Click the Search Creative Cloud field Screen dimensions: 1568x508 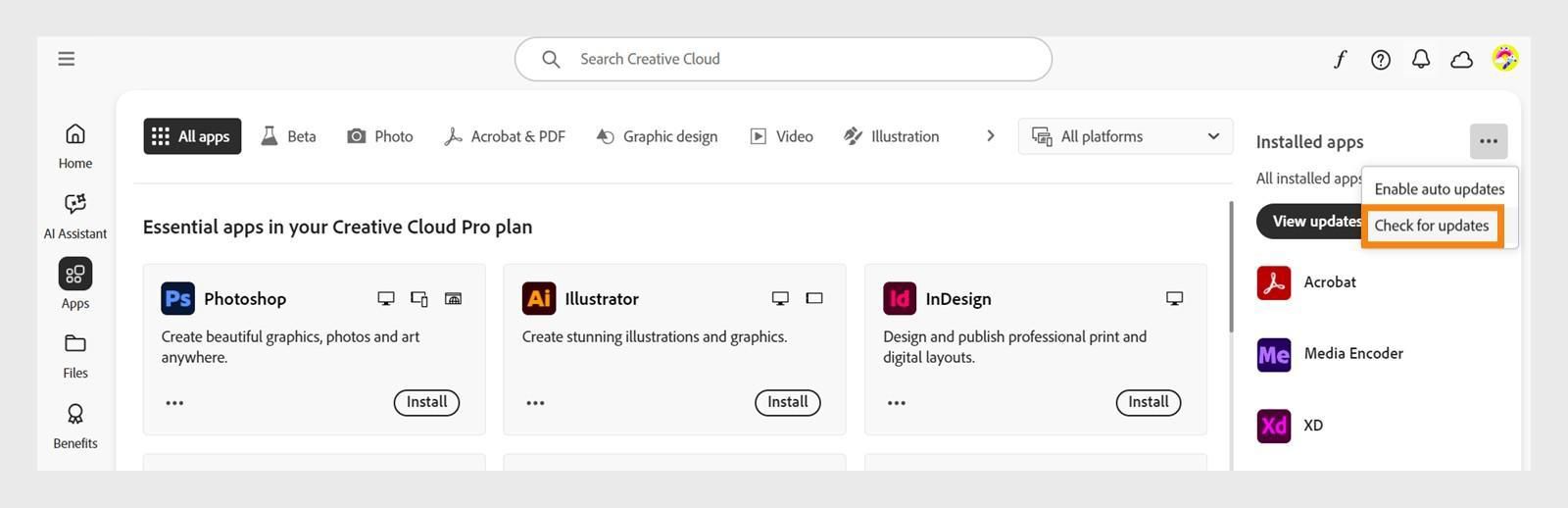pos(783,59)
